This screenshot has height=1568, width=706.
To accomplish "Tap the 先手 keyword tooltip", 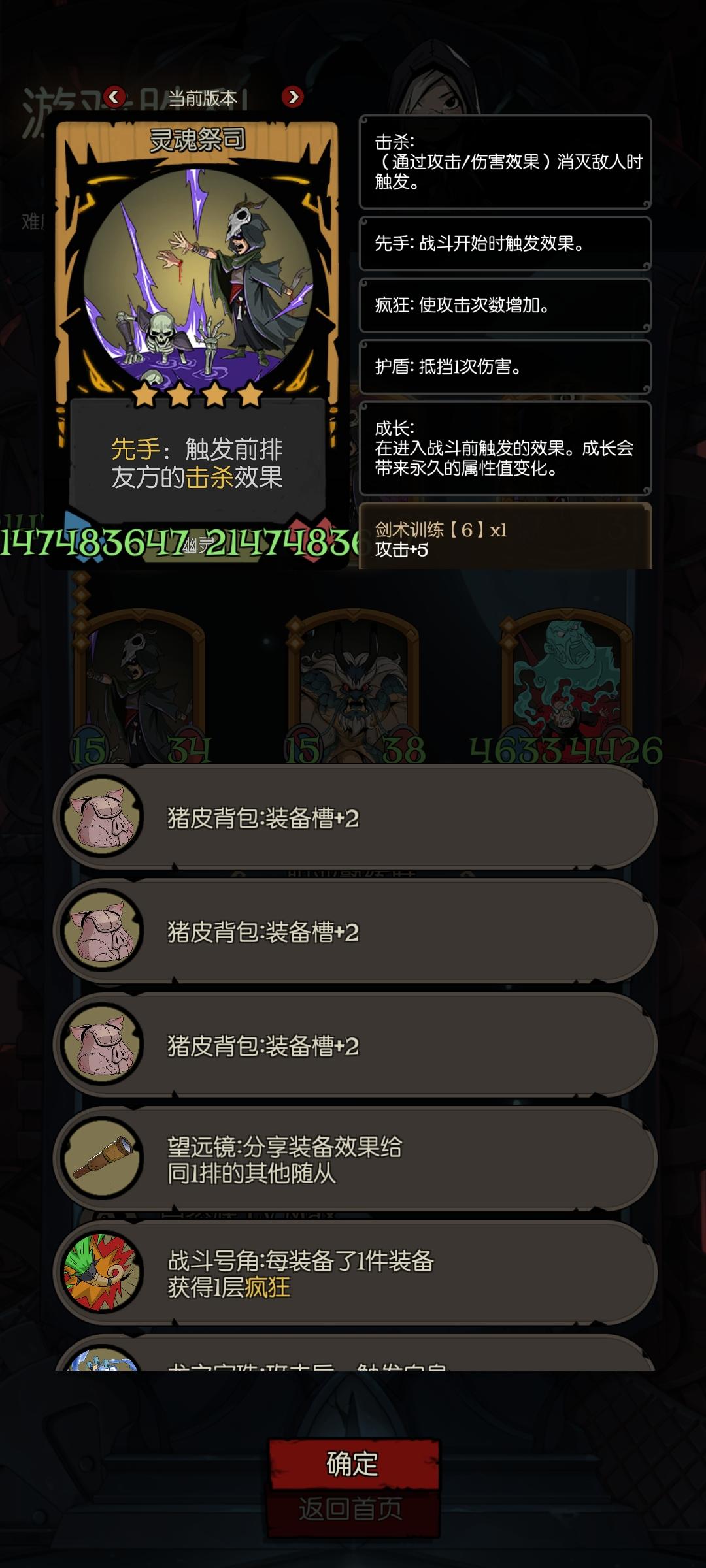I will tap(505, 244).
